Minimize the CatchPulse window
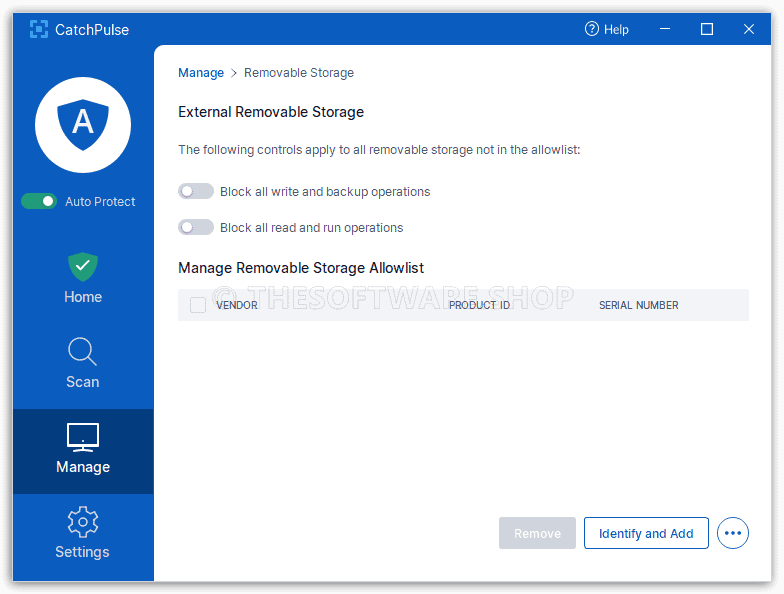This screenshot has width=784, height=594. pyautogui.click(x=665, y=29)
